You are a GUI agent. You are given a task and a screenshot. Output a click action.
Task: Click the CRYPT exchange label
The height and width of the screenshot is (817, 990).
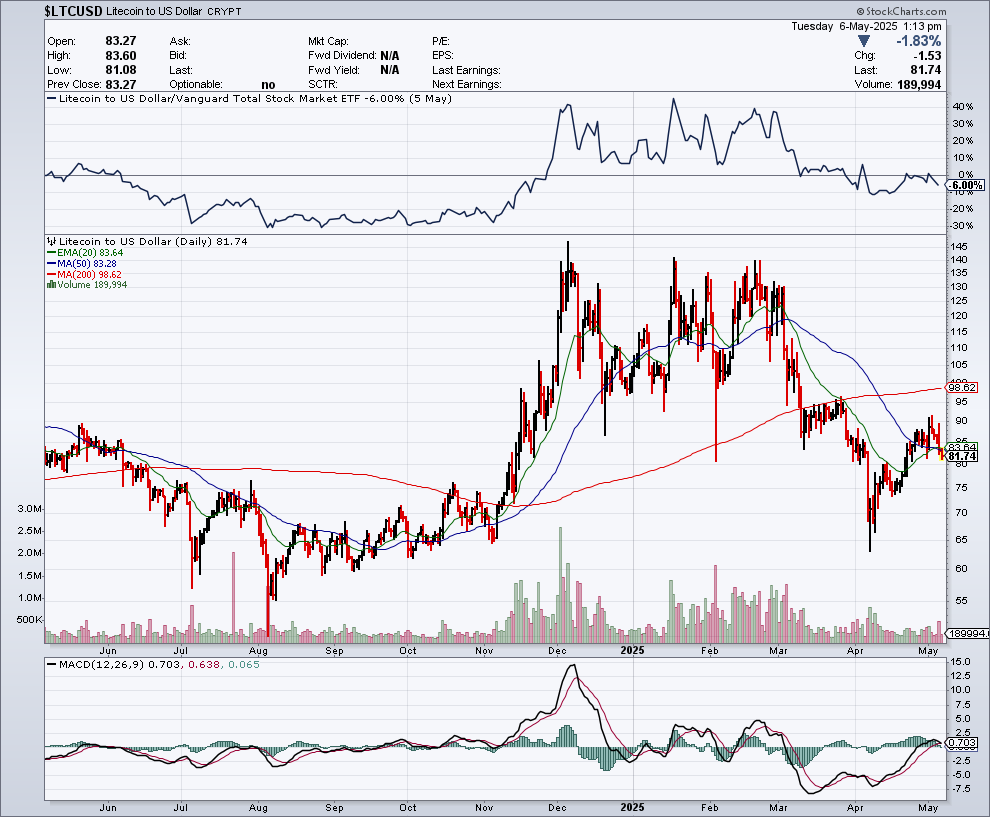point(224,11)
